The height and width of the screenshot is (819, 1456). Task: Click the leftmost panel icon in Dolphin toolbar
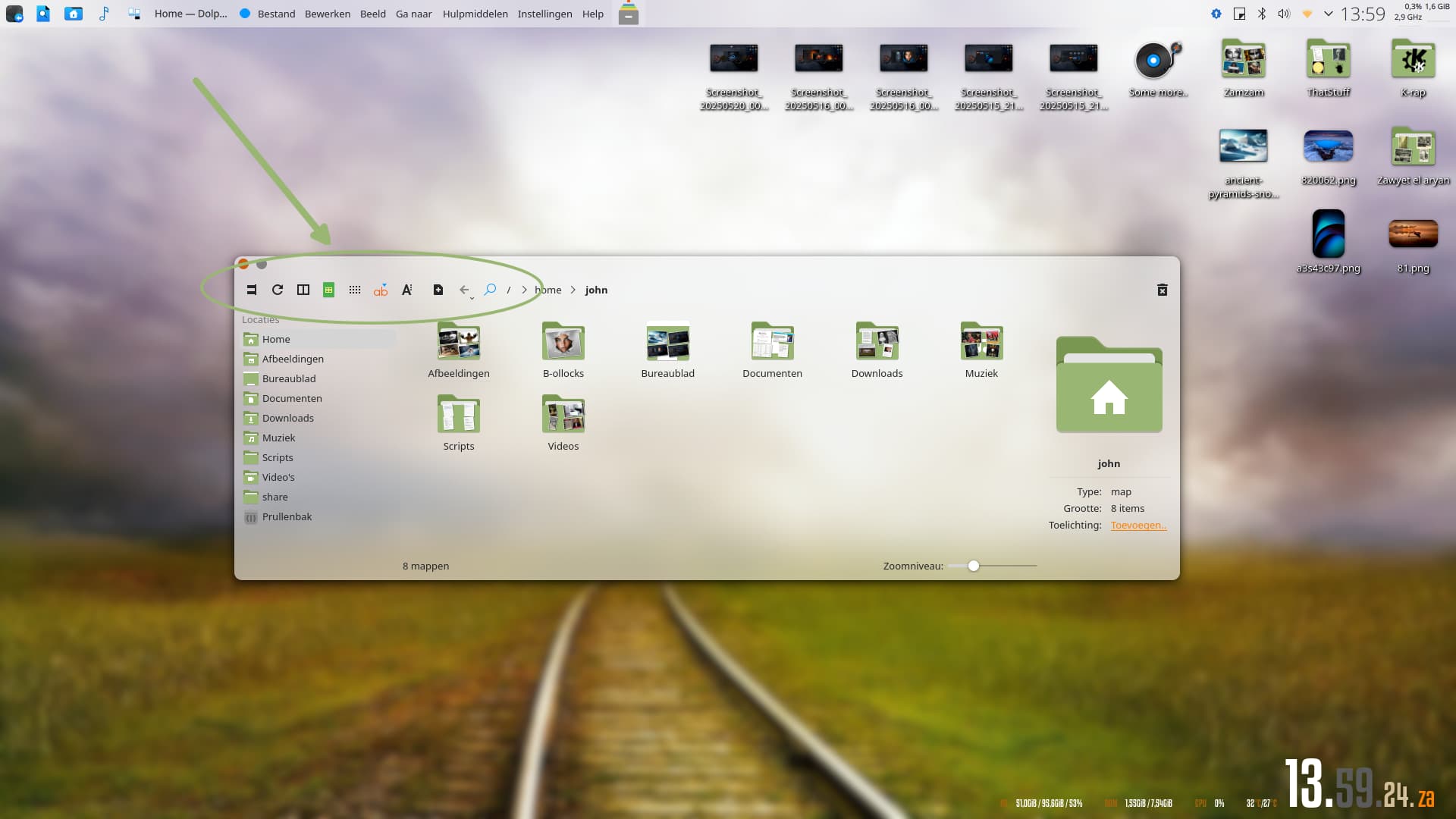(252, 290)
